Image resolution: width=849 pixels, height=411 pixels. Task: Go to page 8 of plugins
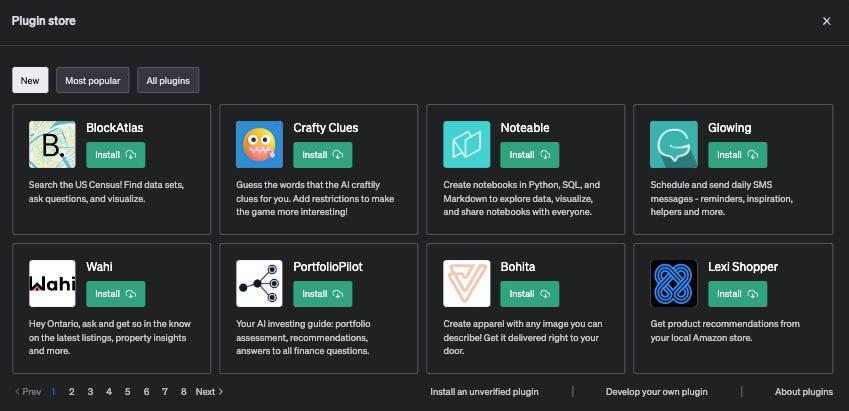(x=184, y=392)
